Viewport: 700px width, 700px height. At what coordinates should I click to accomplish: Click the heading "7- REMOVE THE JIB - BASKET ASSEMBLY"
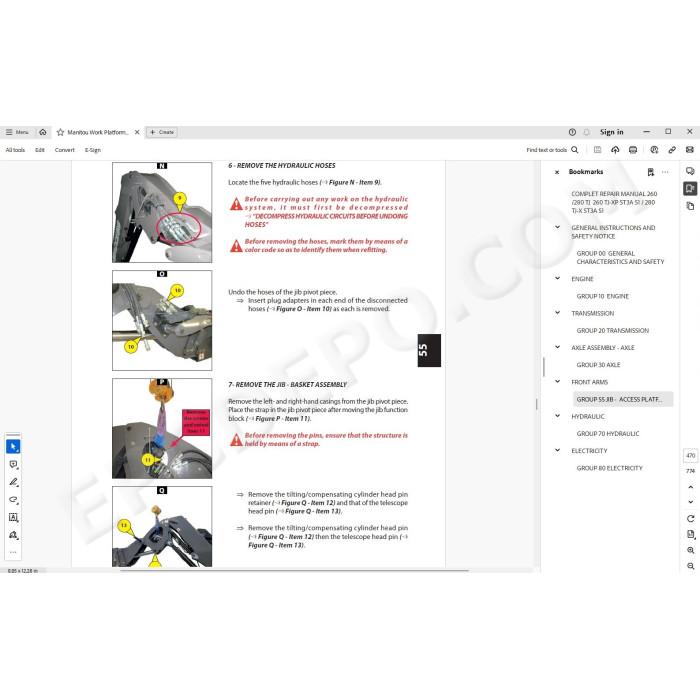tap(288, 385)
